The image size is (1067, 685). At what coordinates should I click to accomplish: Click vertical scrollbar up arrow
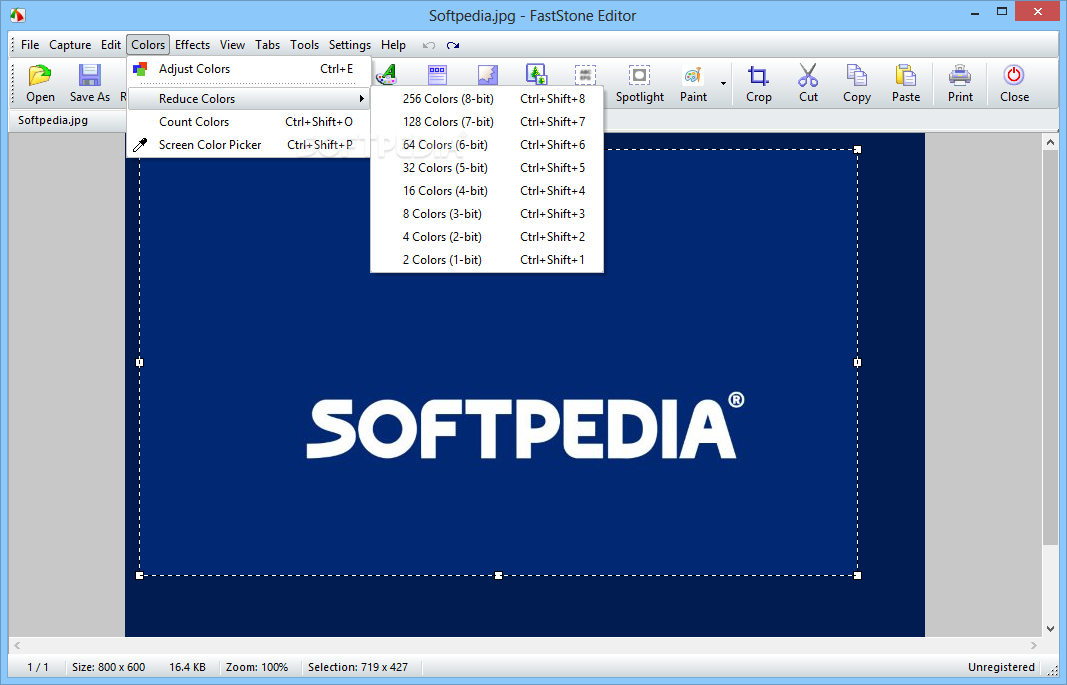[x=1050, y=142]
